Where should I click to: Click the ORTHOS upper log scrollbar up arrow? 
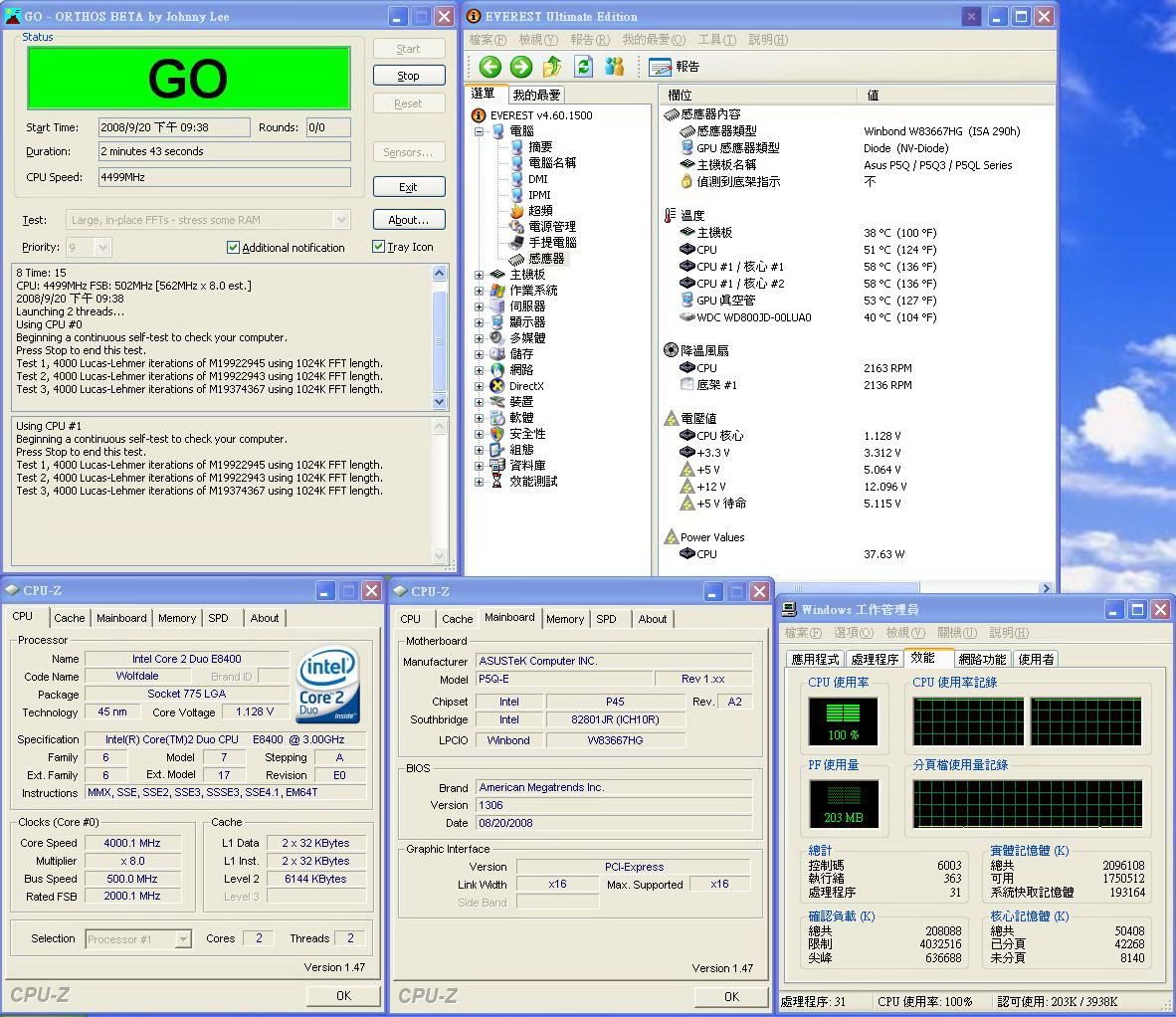(440, 273)
